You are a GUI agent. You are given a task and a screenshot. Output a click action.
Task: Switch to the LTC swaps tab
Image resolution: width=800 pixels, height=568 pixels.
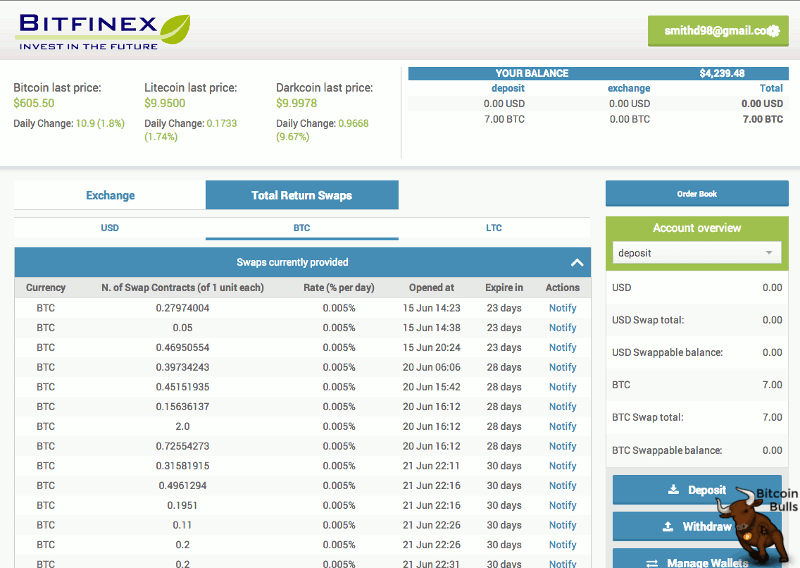[494, 228]
